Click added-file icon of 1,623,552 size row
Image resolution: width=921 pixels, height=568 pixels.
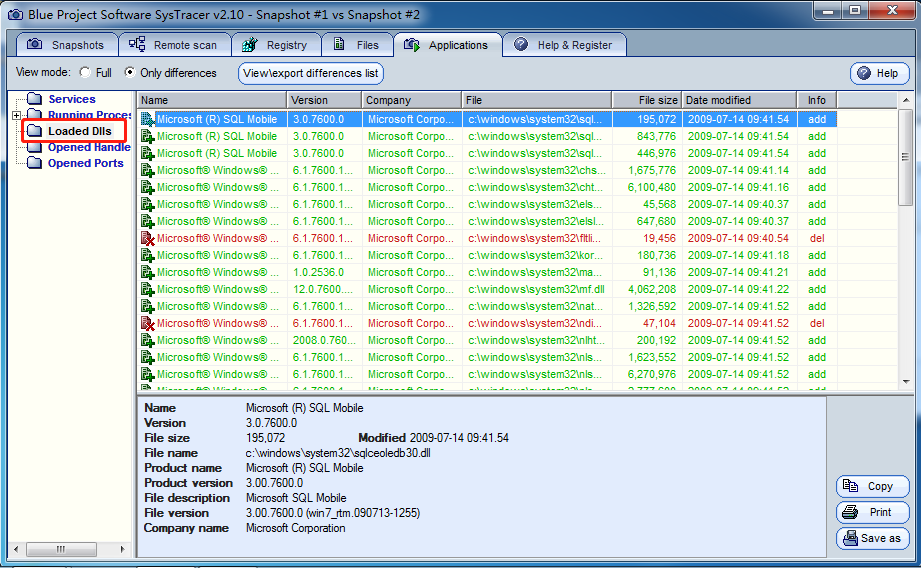pyautogui.click(x=147, y=358)
